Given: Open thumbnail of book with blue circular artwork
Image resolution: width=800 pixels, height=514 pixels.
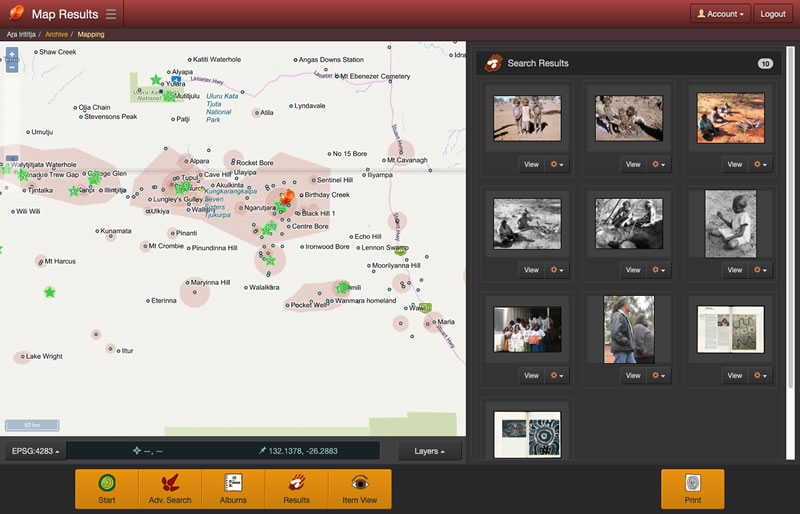Looking at the screenshot, I should [527, 434].
